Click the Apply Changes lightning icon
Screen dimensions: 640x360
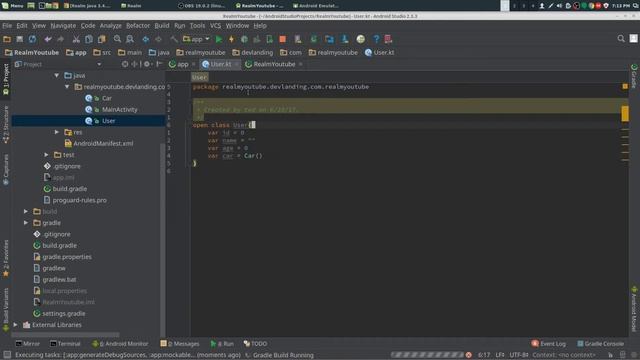coord(231,39)
